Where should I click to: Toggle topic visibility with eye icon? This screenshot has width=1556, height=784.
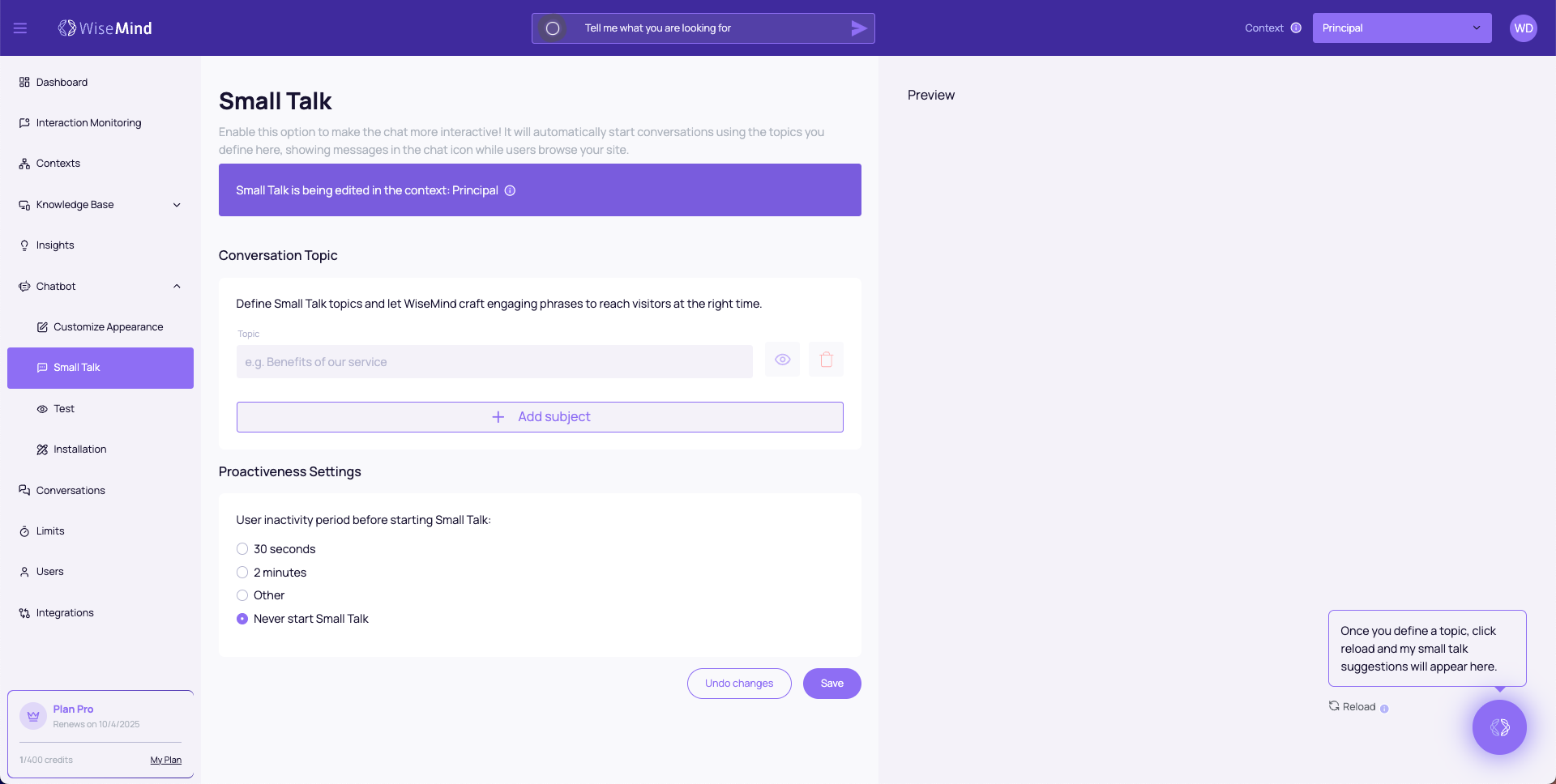[782, 360]
